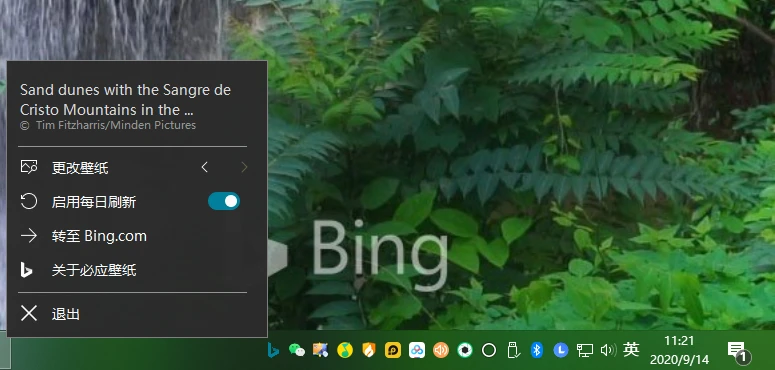
Task: Click the picture icon beside 更改壁纸
Action: (x=29, y=167)
